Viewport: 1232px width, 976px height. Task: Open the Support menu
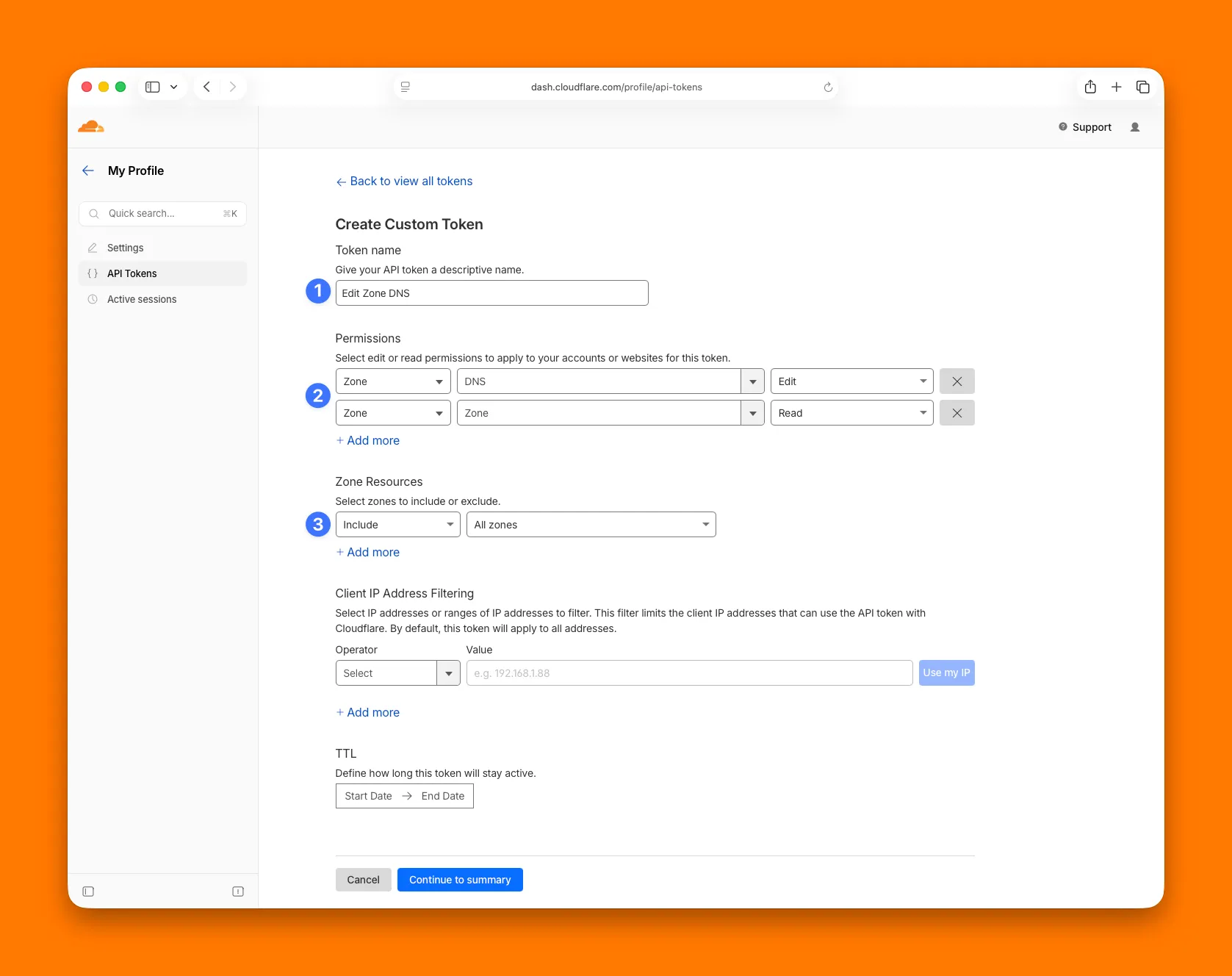click(1084, 126)
